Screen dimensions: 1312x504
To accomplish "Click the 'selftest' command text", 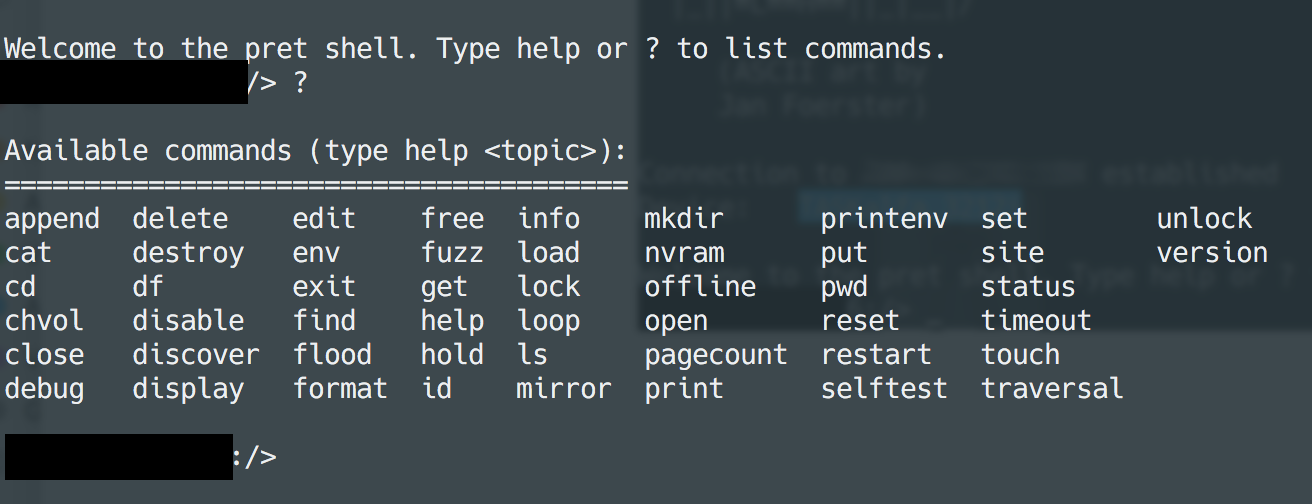I will 884,388.
